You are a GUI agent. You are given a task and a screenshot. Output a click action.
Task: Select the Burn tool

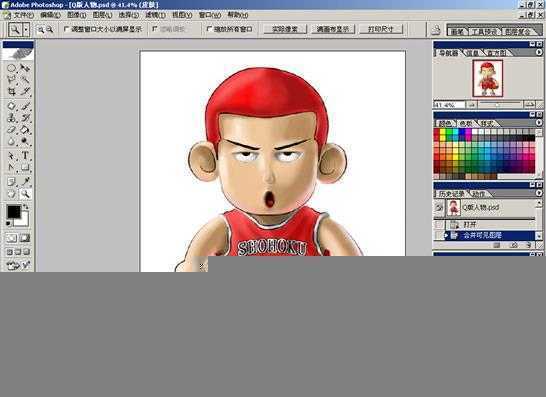pyautogui.click(x=24, y=141)
